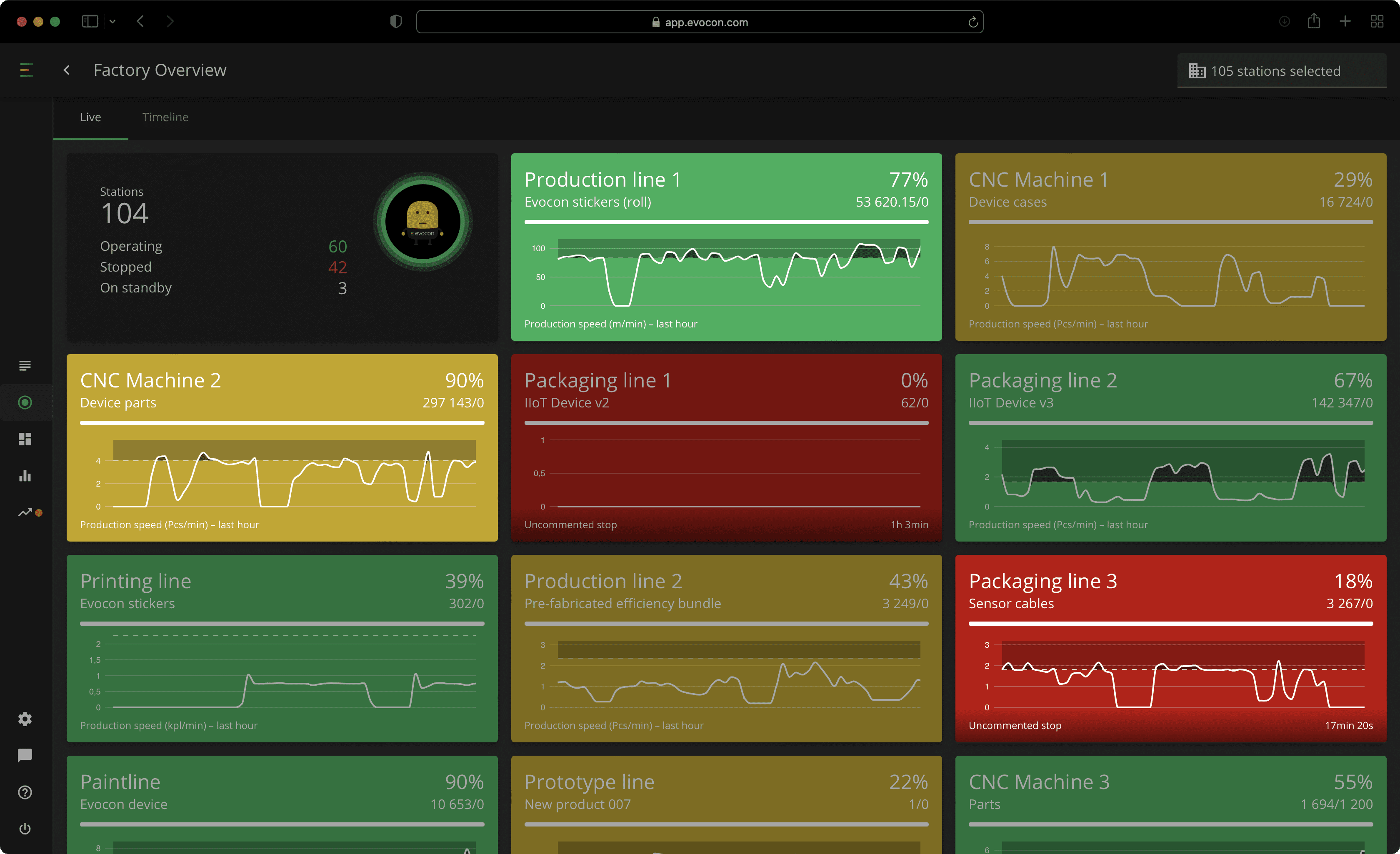Open the hamburger menu icon
Viewport: 1400px width, 854px height.
[x=26, y=70]
